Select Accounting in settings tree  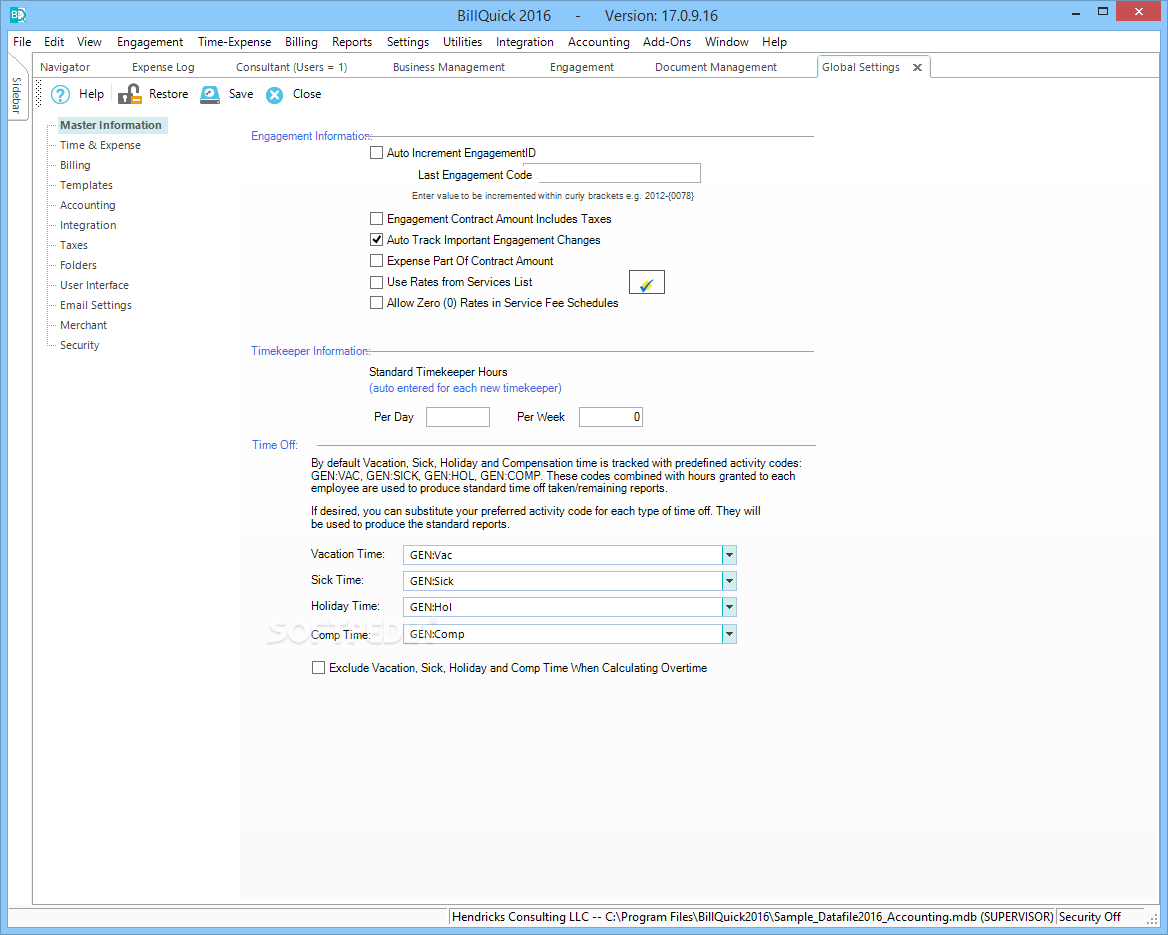coord(88,206)
